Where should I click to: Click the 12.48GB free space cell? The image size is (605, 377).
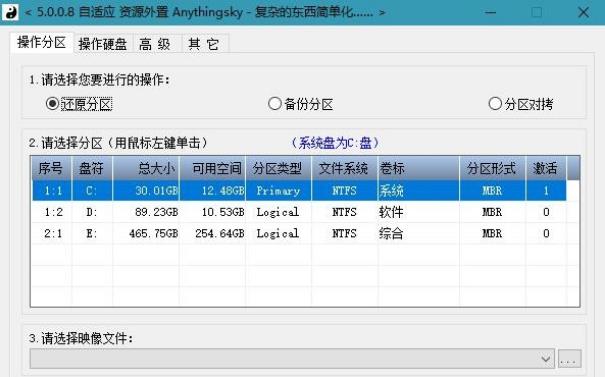[213, 191]
